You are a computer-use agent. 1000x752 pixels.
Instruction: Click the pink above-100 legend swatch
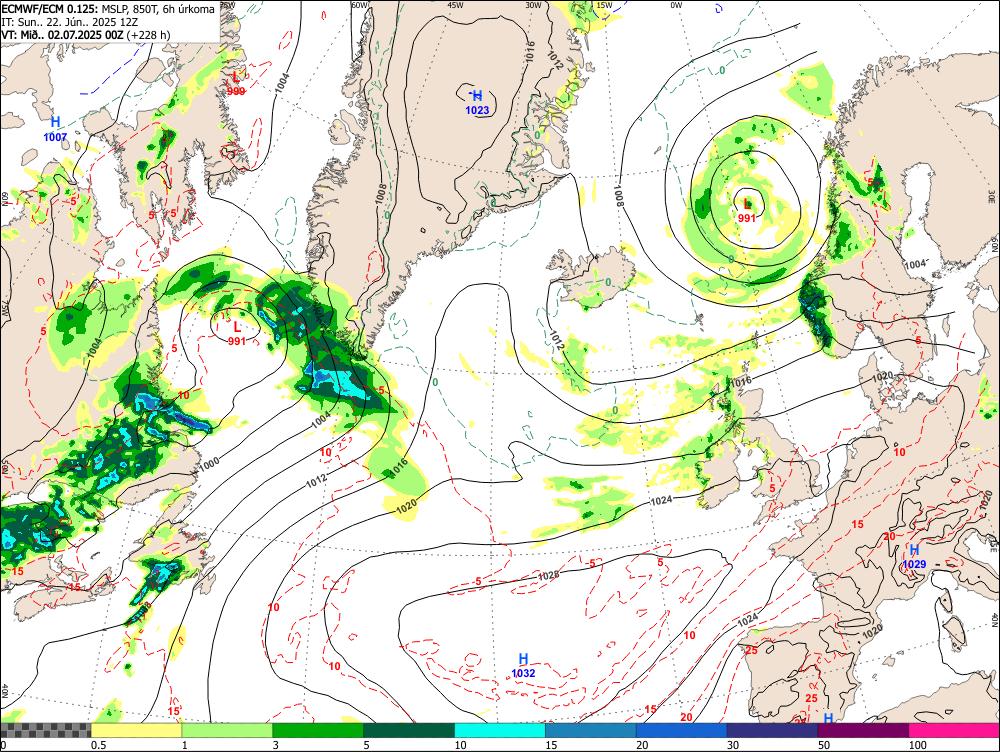954,730
